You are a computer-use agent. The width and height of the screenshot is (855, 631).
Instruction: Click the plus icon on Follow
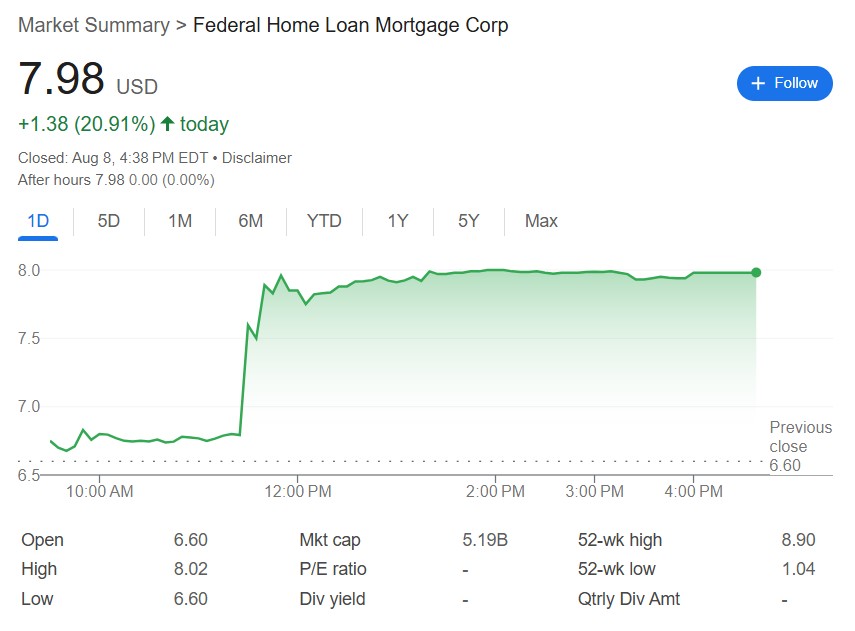coord(758,83)
